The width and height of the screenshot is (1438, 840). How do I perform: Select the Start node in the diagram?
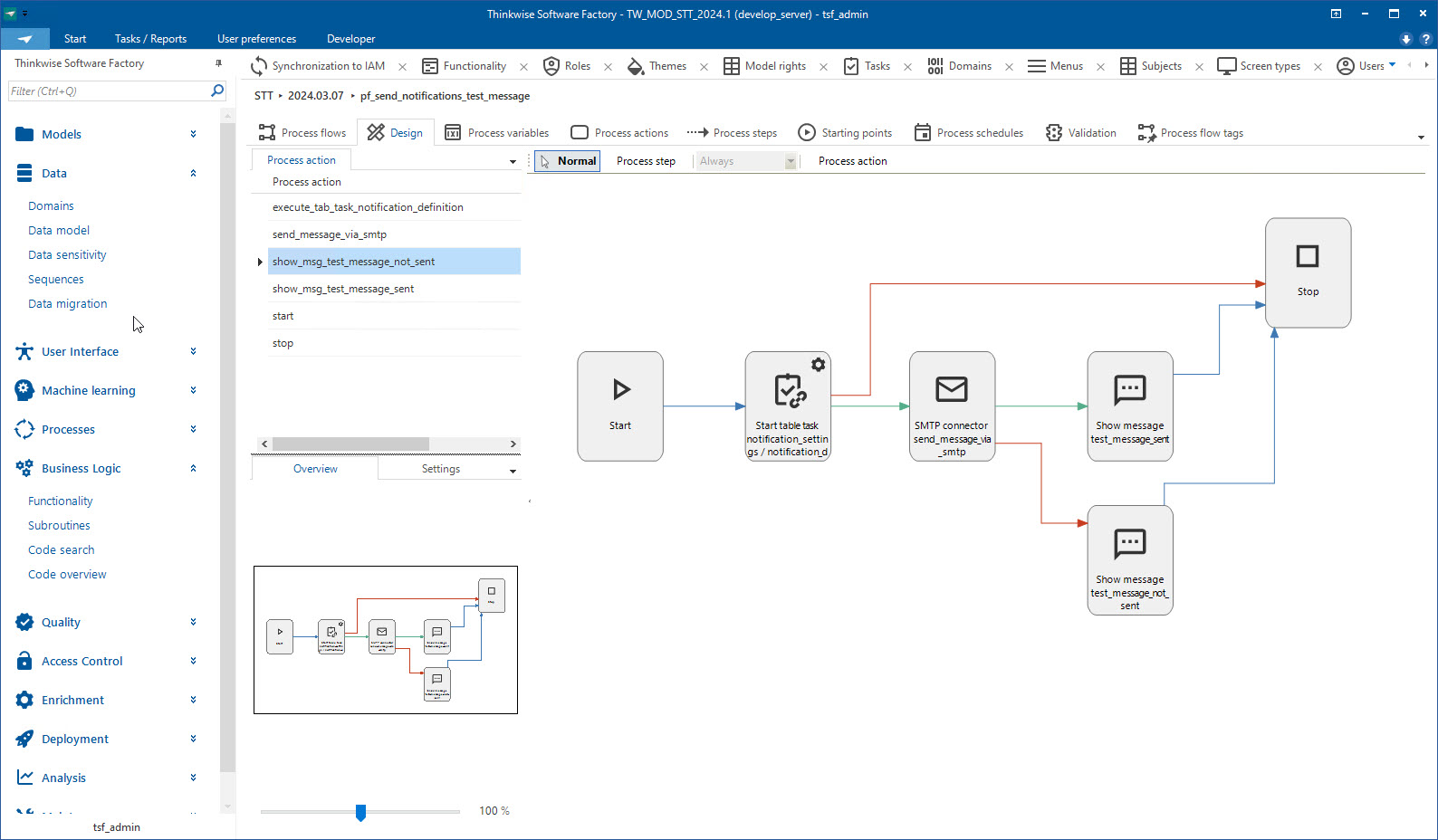click(x=620, y=406)
